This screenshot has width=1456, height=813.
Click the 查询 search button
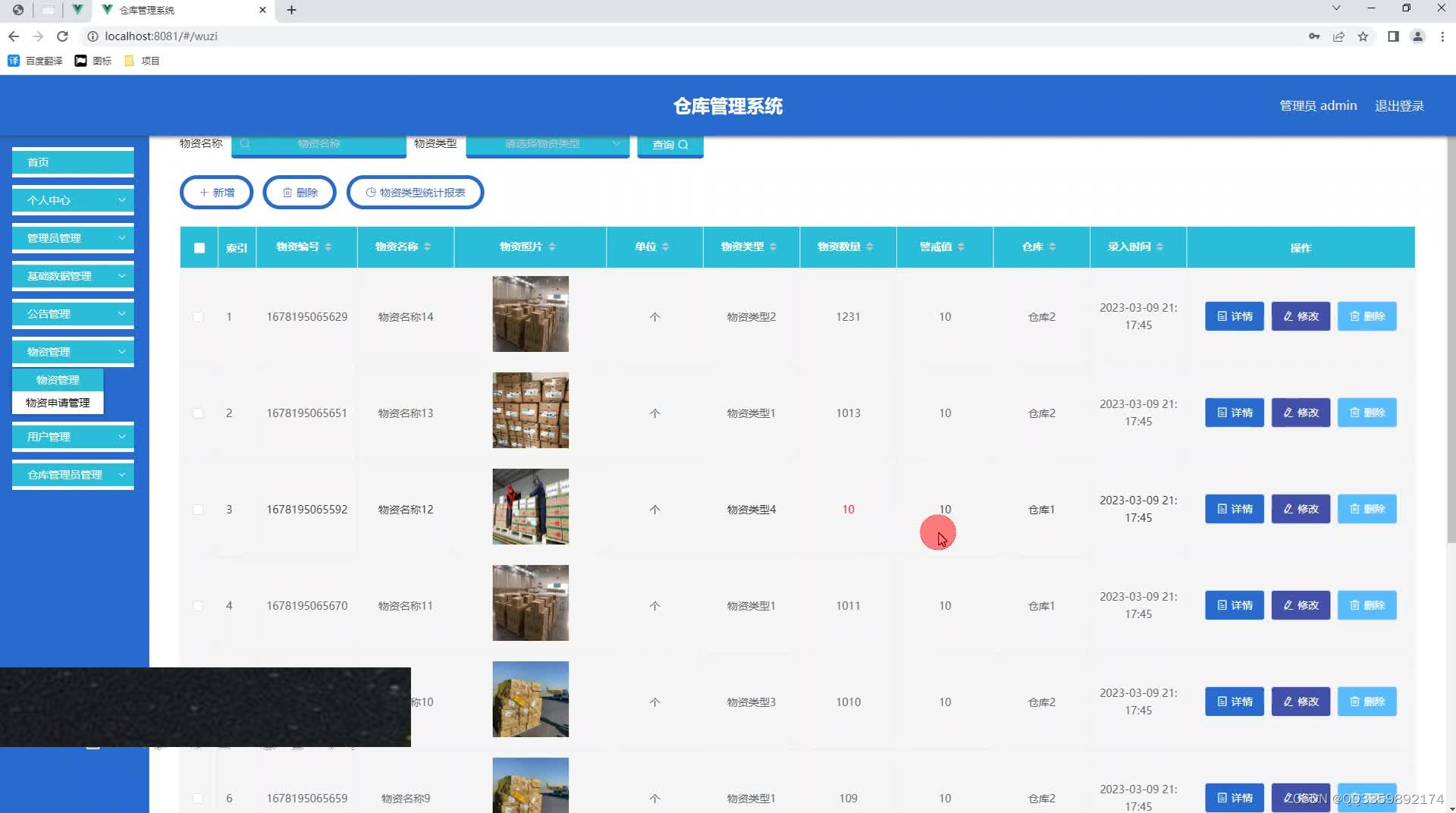click(670, 145)
